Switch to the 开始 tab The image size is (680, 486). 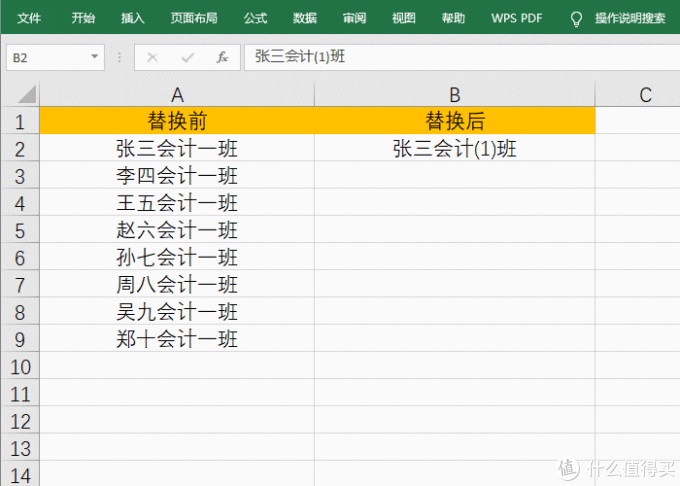point(83,18)
